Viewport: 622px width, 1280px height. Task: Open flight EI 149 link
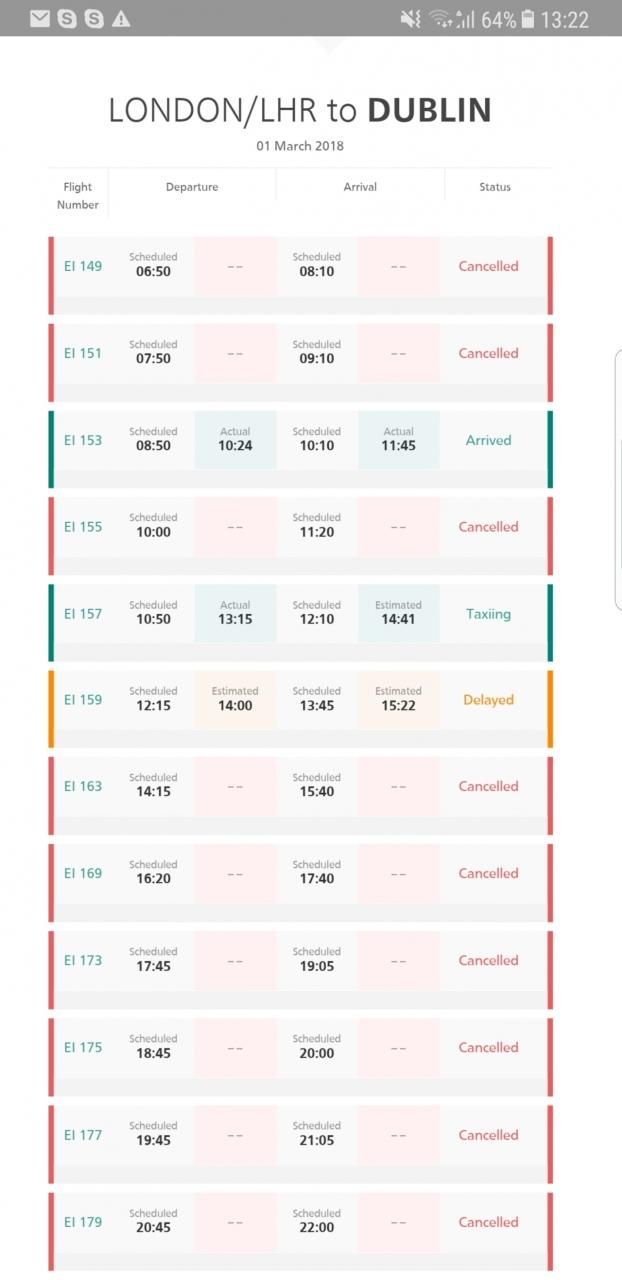click(x=83, y=266)
